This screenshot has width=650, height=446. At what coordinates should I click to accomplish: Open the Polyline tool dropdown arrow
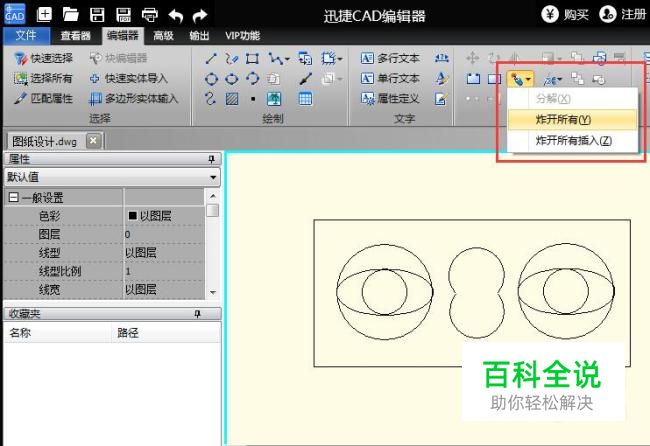[287, 60]
